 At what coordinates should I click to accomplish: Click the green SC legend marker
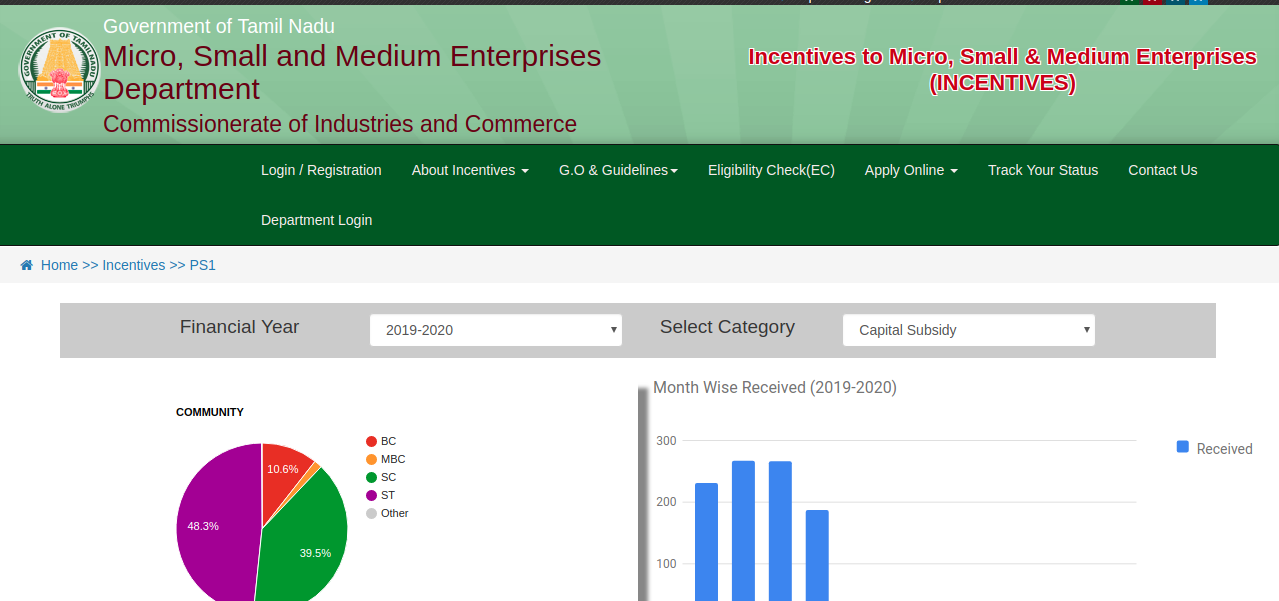point(372,478)
